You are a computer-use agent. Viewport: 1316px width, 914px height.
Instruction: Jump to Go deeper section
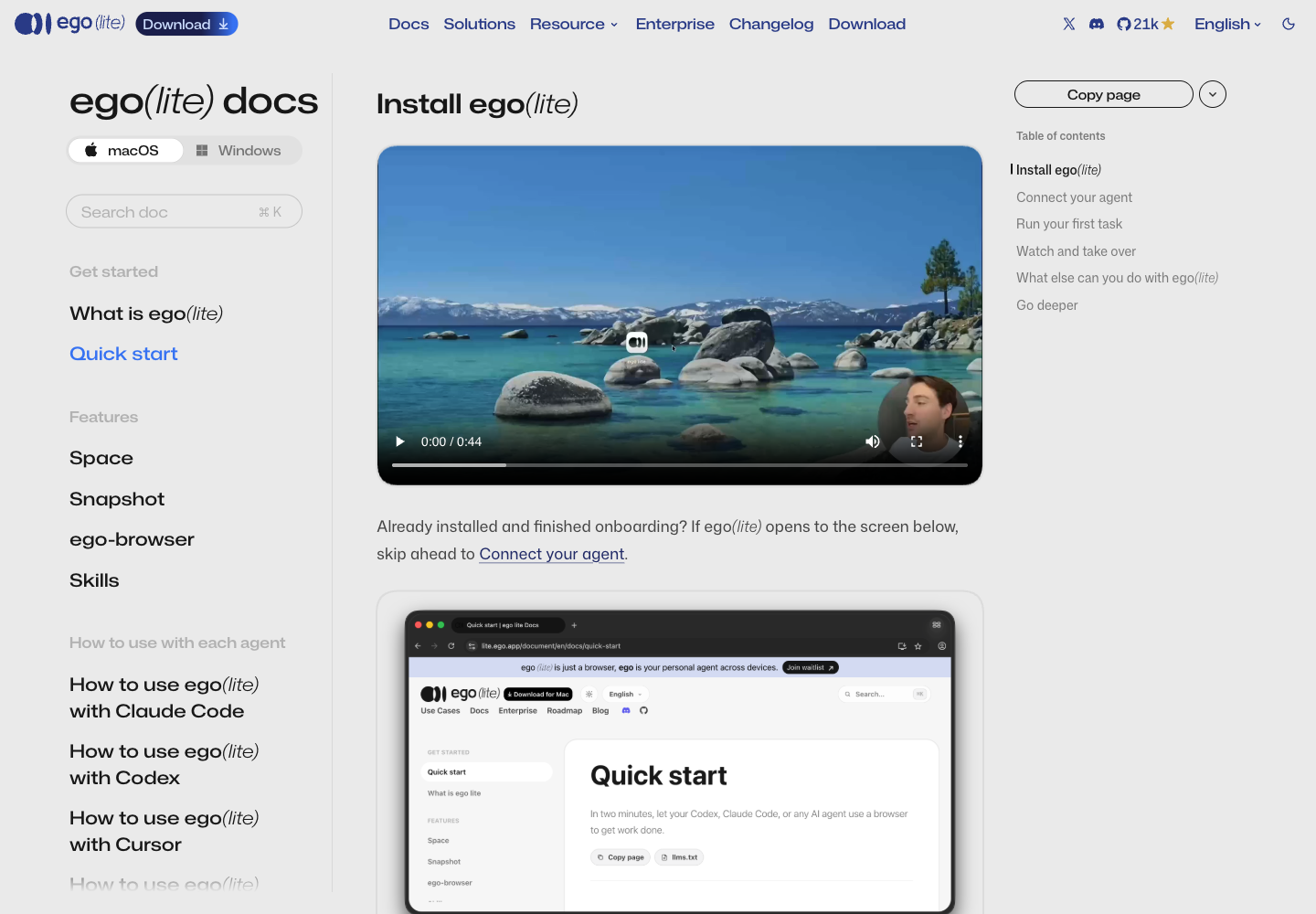[x=1047, y=305]
